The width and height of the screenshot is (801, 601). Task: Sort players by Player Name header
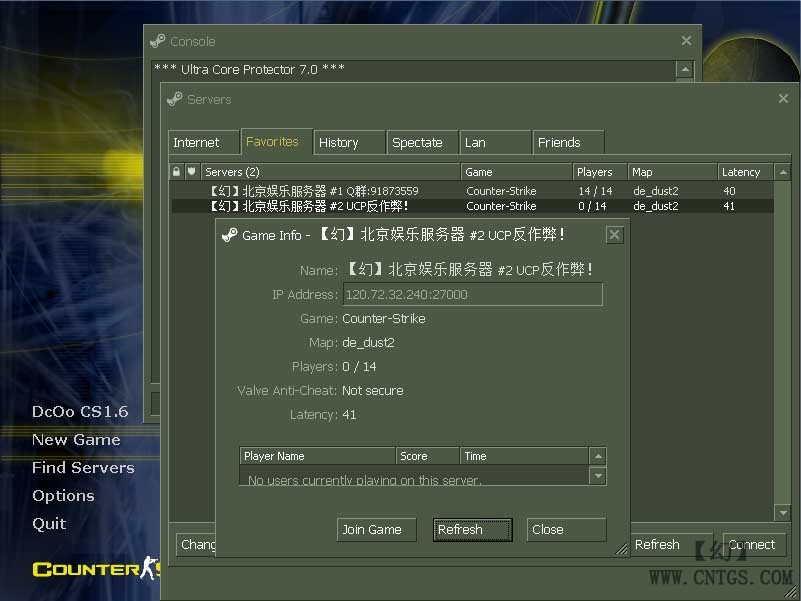pyautogui.click(x=317, y=456)
